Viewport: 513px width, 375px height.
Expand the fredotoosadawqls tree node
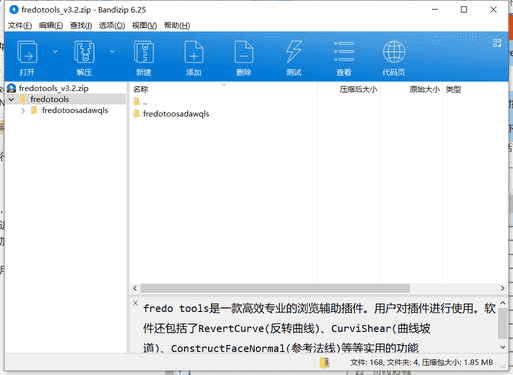[23, 111]
